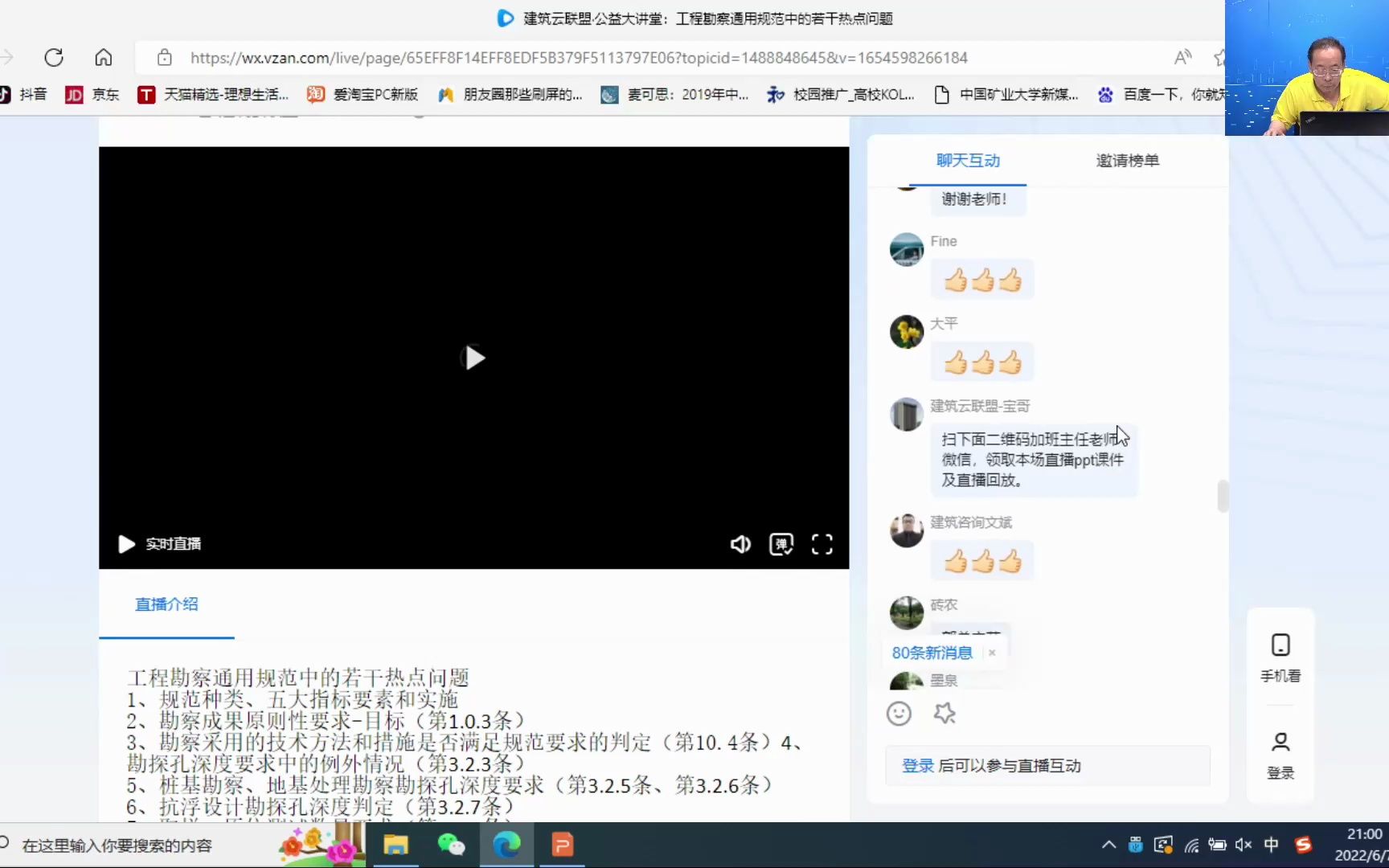
Task: Play the video with center play button
Action: tap(474, 358)
